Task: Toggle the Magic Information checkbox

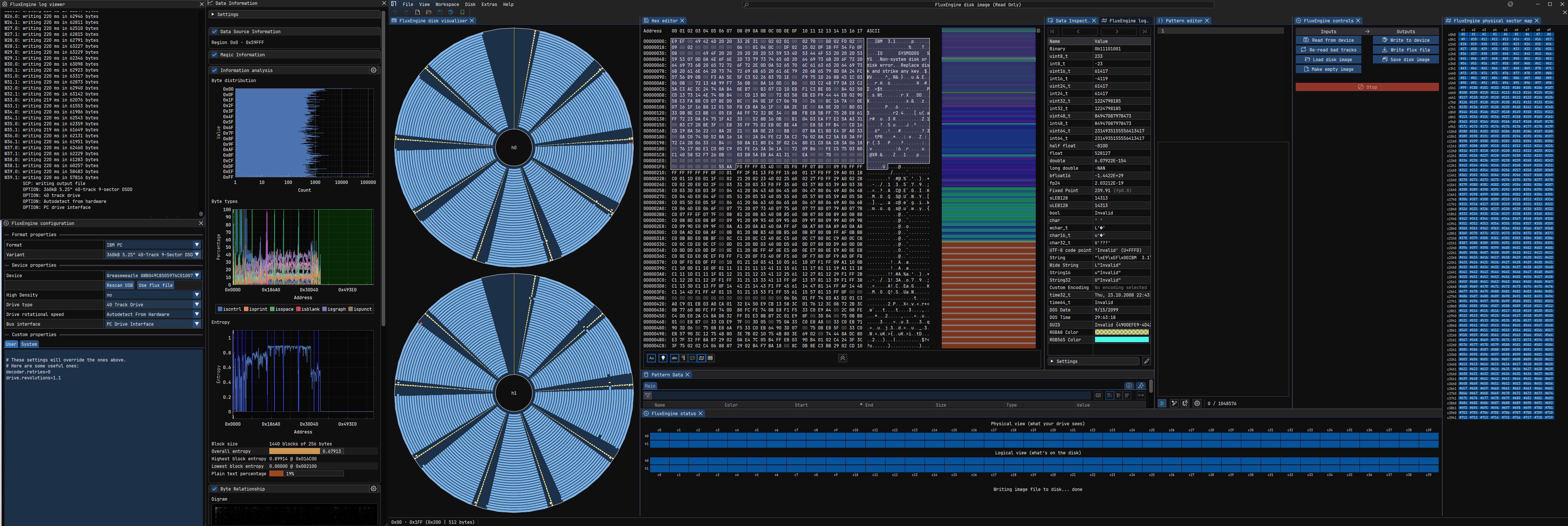Action: click(x=214, y=55)
